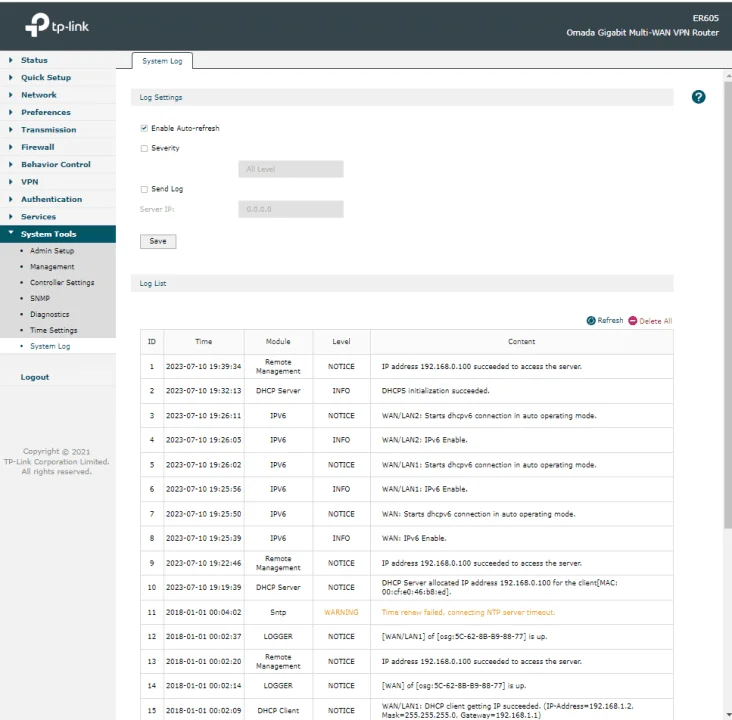732x720 pixels.
Task: Select System Log submenu item
Action: coord(50,346)
